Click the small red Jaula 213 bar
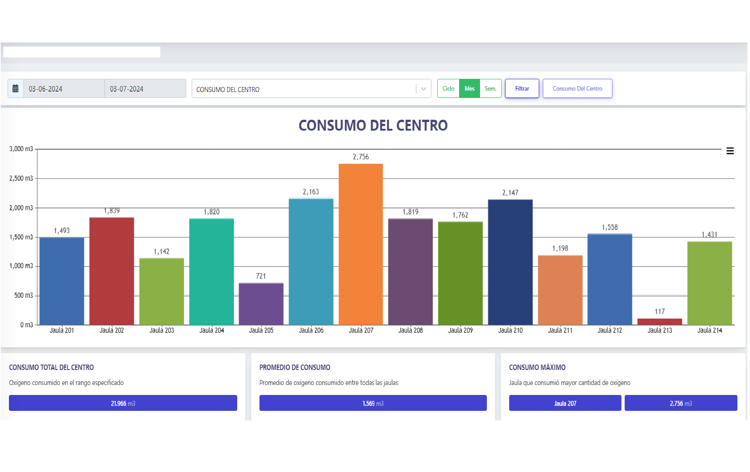Viewport: 750px width, 472px height. tap(660, 322)
